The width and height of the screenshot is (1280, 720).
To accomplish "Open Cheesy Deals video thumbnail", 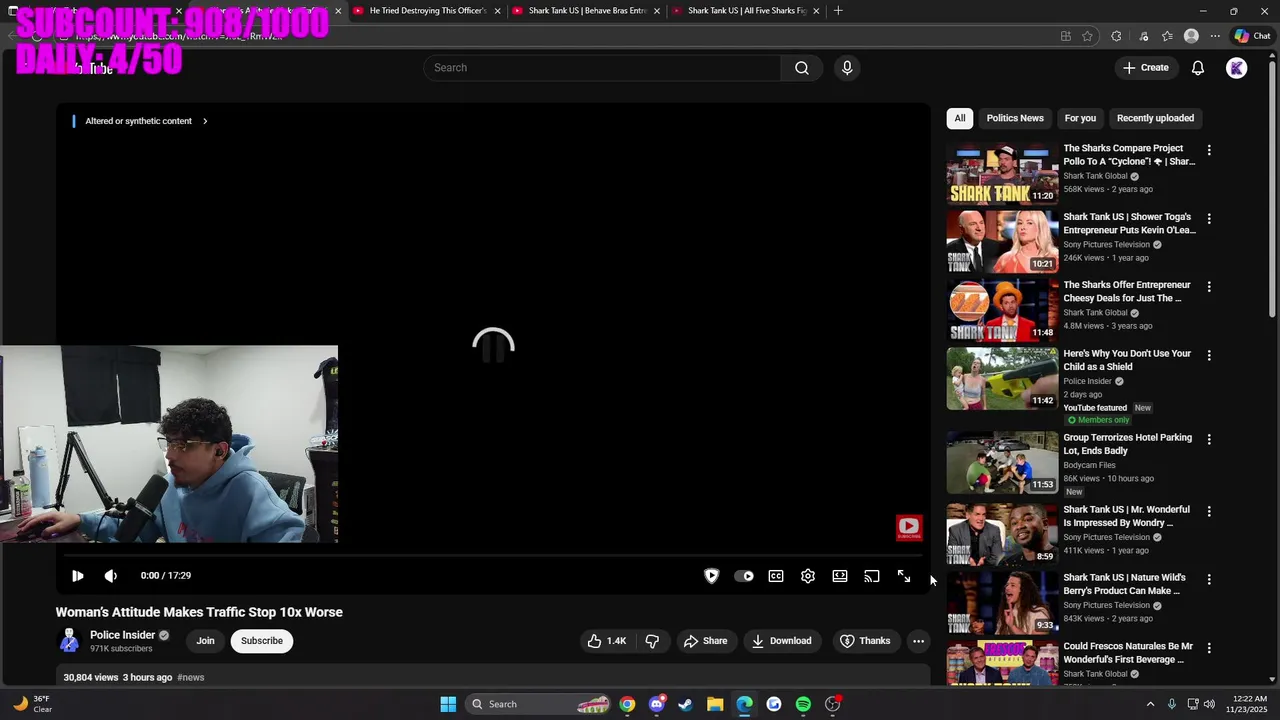I will [1002, 311].
